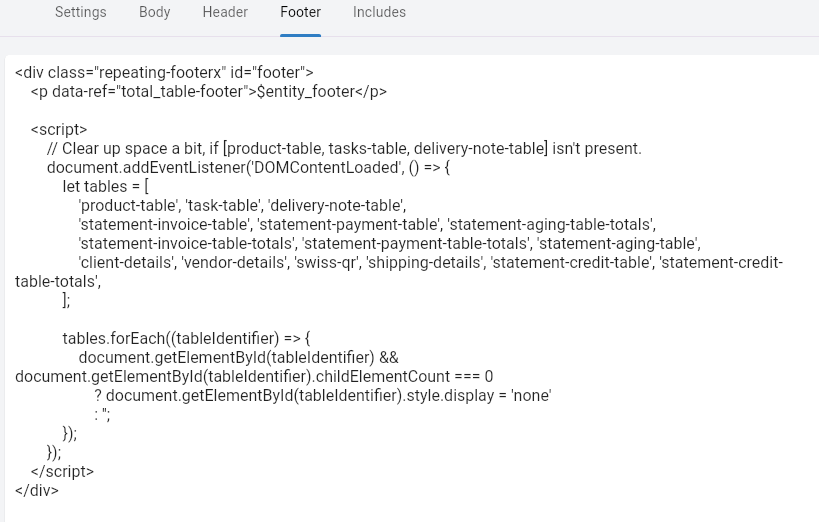
Task: Click the active Footer tab
Action: click(300, 13)
